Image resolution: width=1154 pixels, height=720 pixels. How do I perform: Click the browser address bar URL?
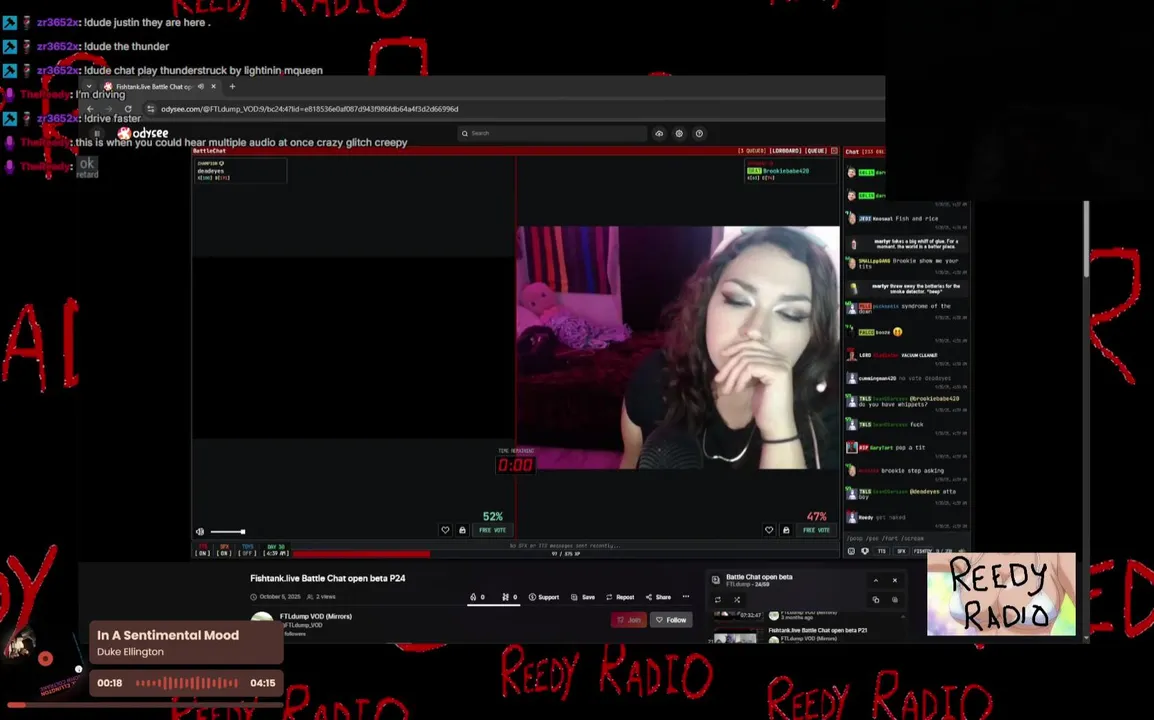310,109
